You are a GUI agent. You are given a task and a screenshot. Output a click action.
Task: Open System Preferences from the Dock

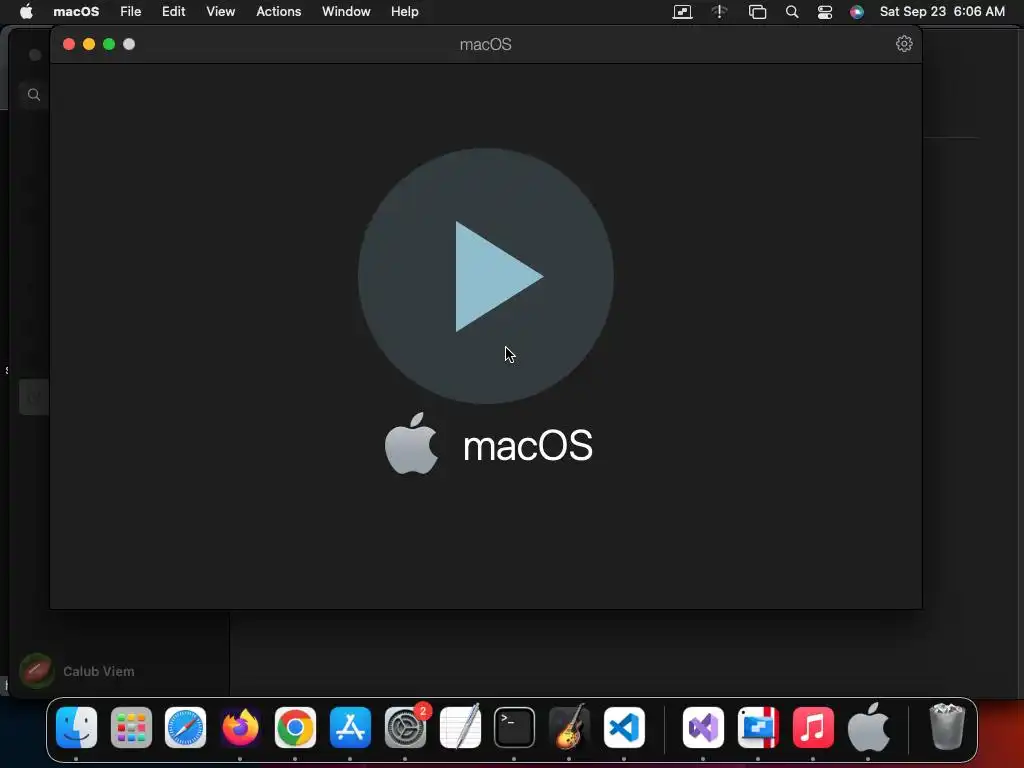click(406, 728)
